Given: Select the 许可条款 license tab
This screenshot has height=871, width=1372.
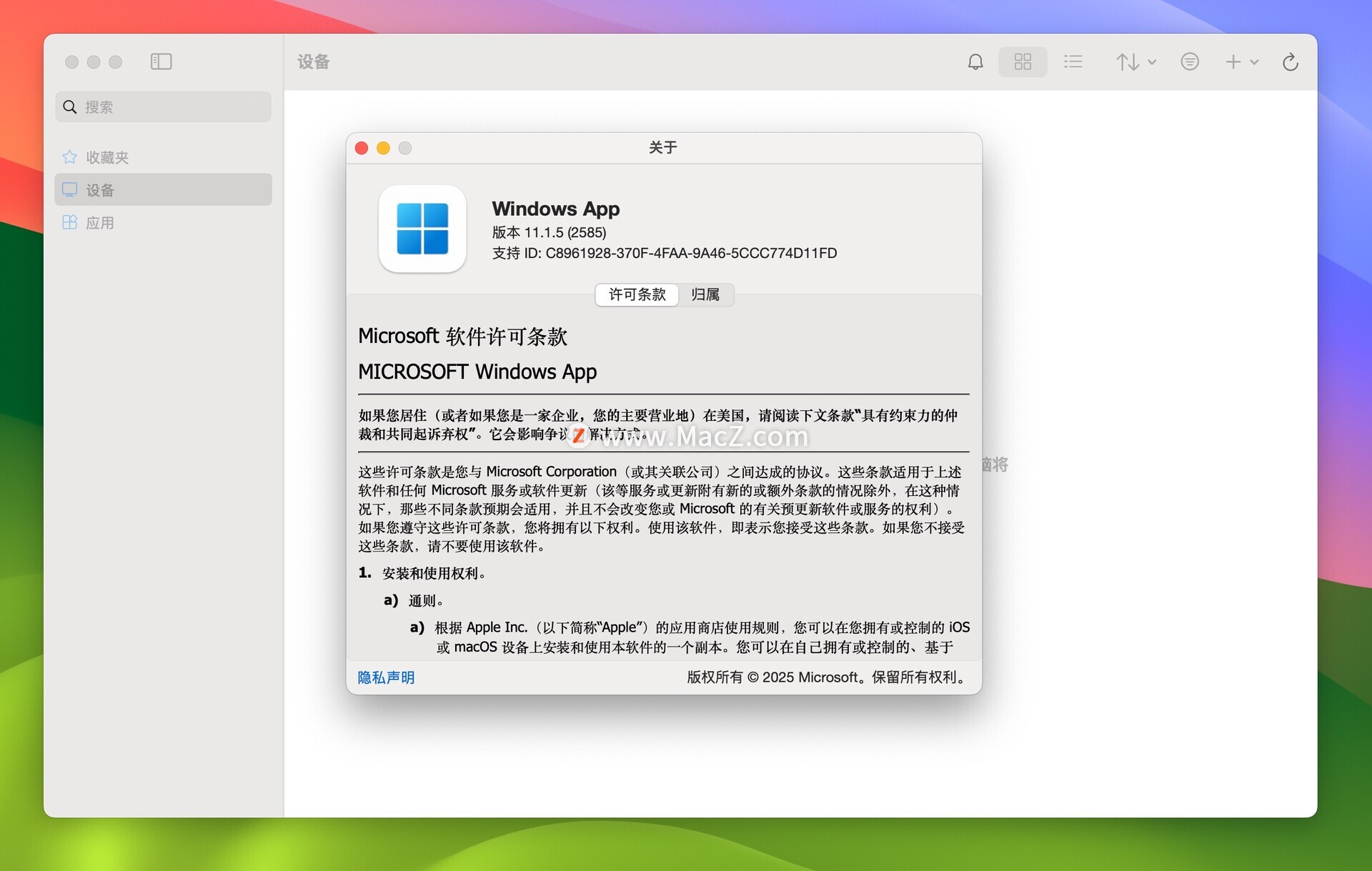Looking at the screenshot, I should click(x=637, y=294).
